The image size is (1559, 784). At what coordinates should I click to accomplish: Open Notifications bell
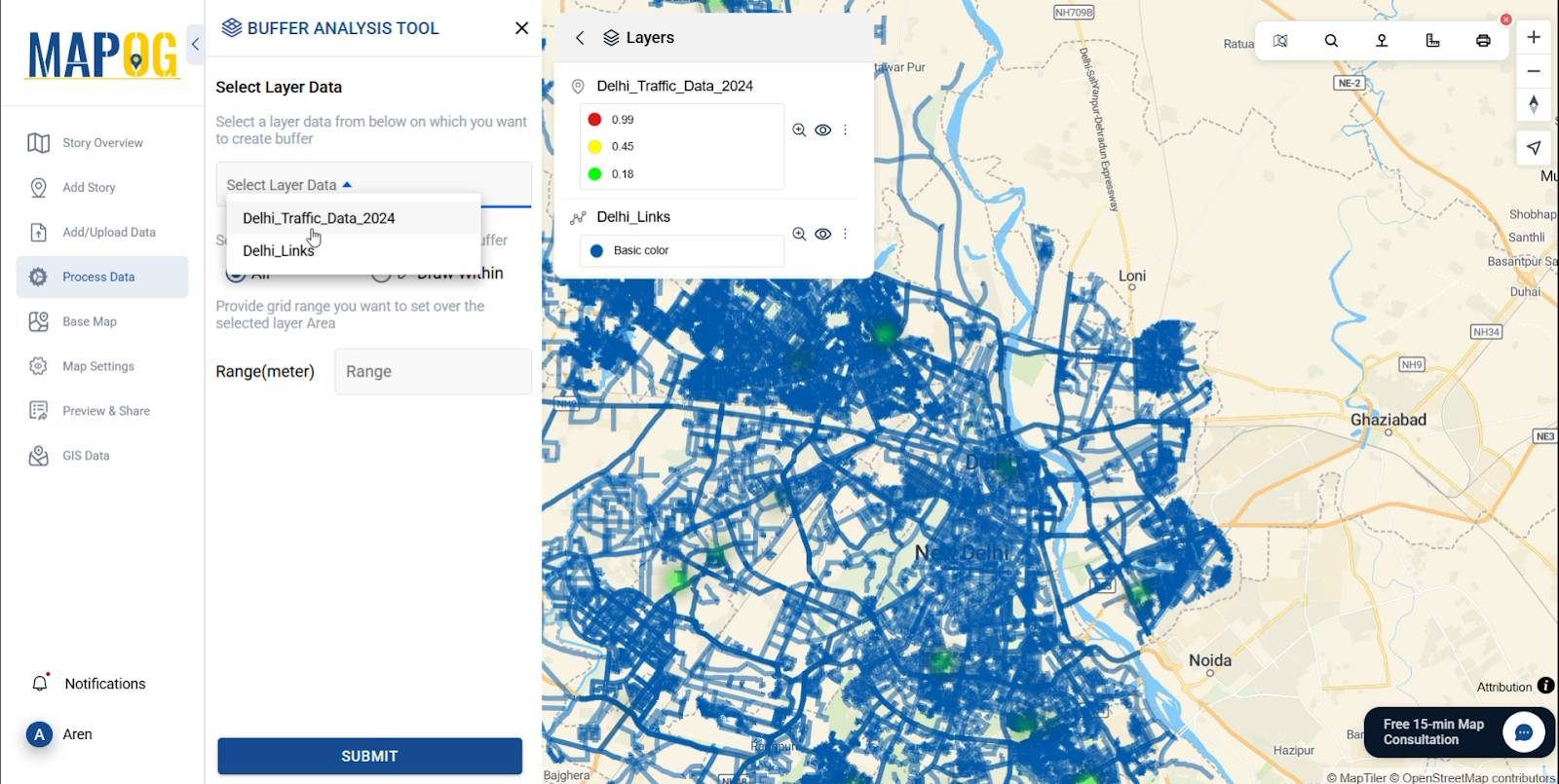40,684
